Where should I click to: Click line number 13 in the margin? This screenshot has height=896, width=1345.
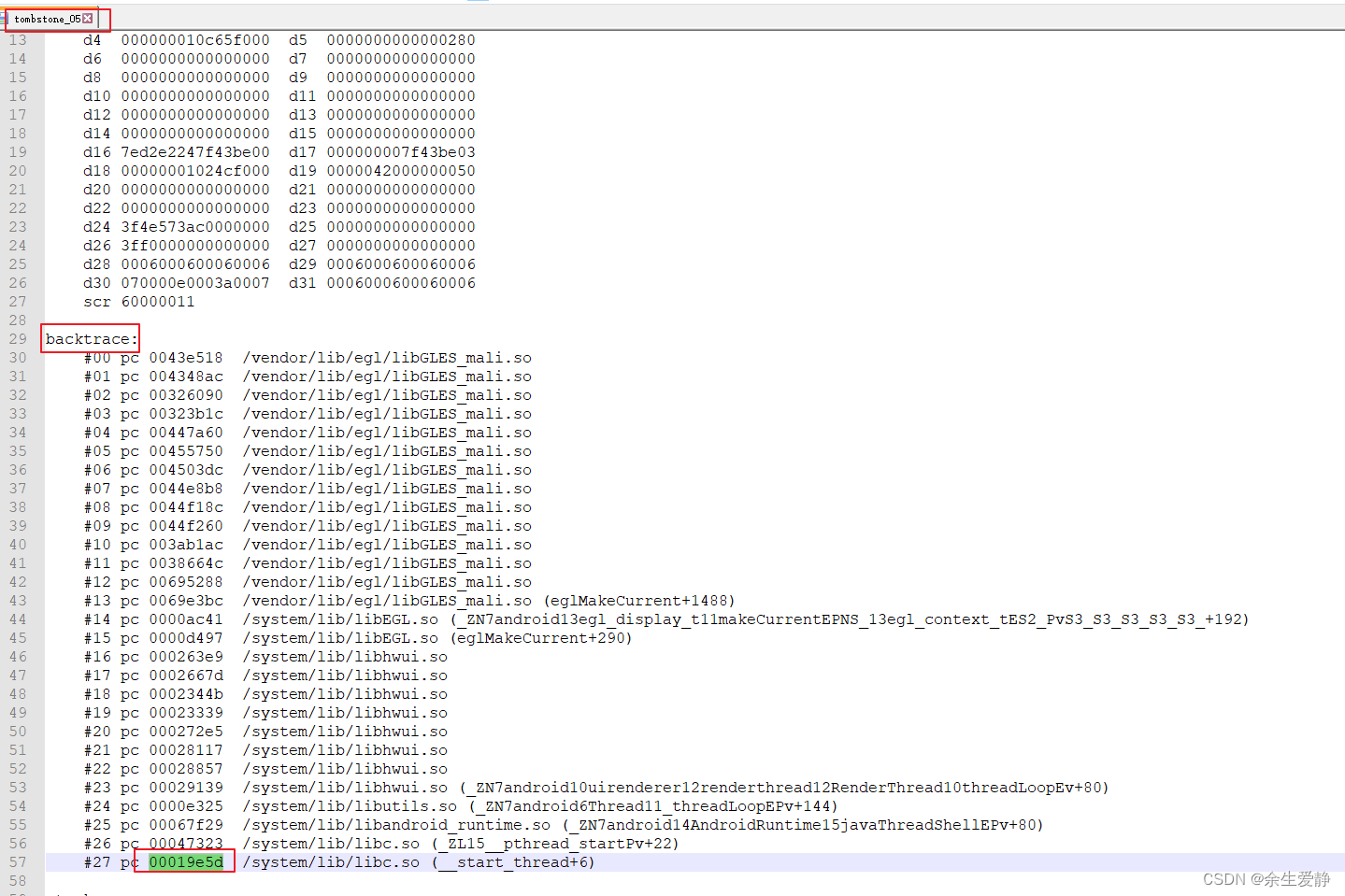click(17, 39)
